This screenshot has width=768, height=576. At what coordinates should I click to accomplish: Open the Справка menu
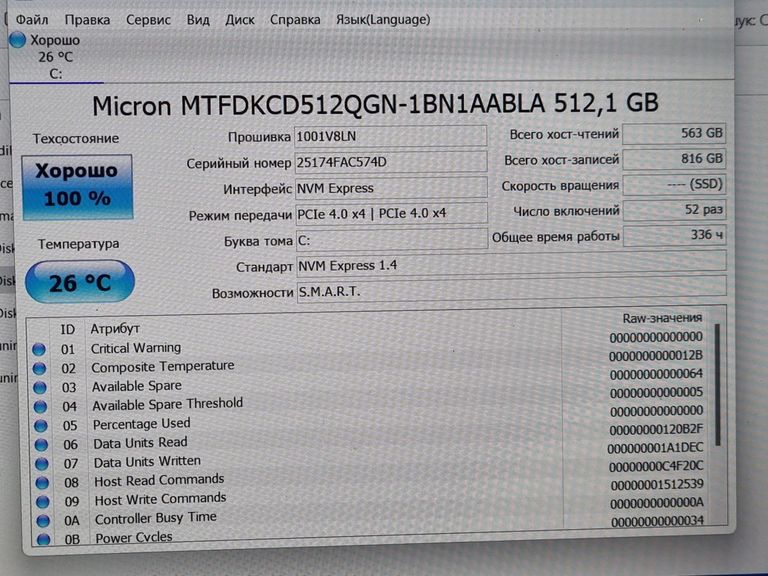pos(295,20)
